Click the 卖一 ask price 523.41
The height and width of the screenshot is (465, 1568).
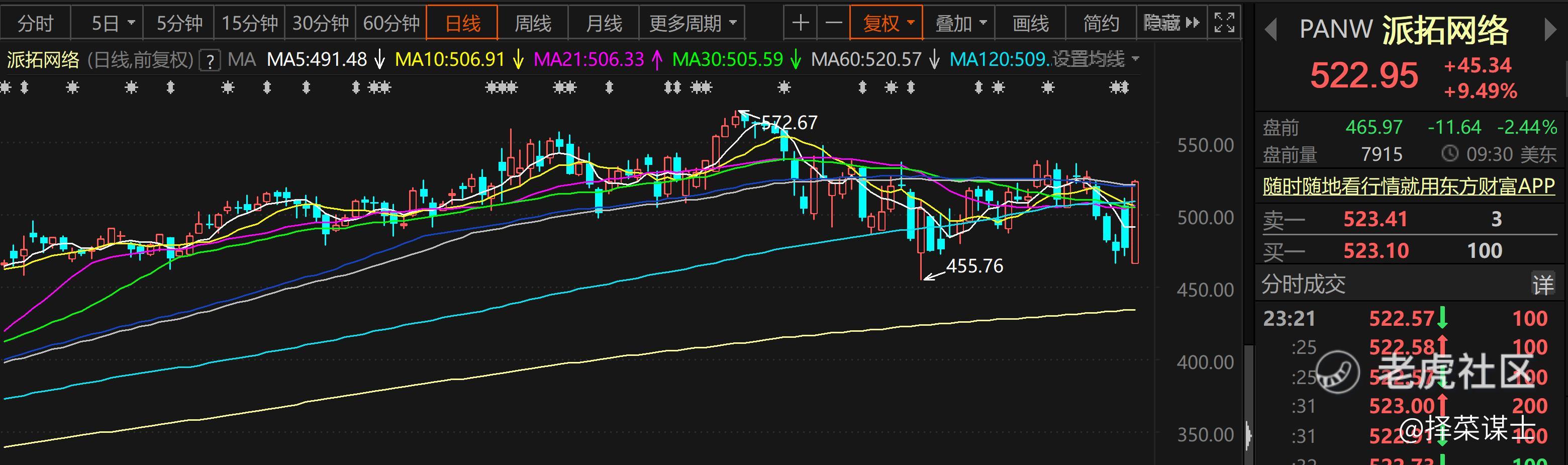(1376, 219)
